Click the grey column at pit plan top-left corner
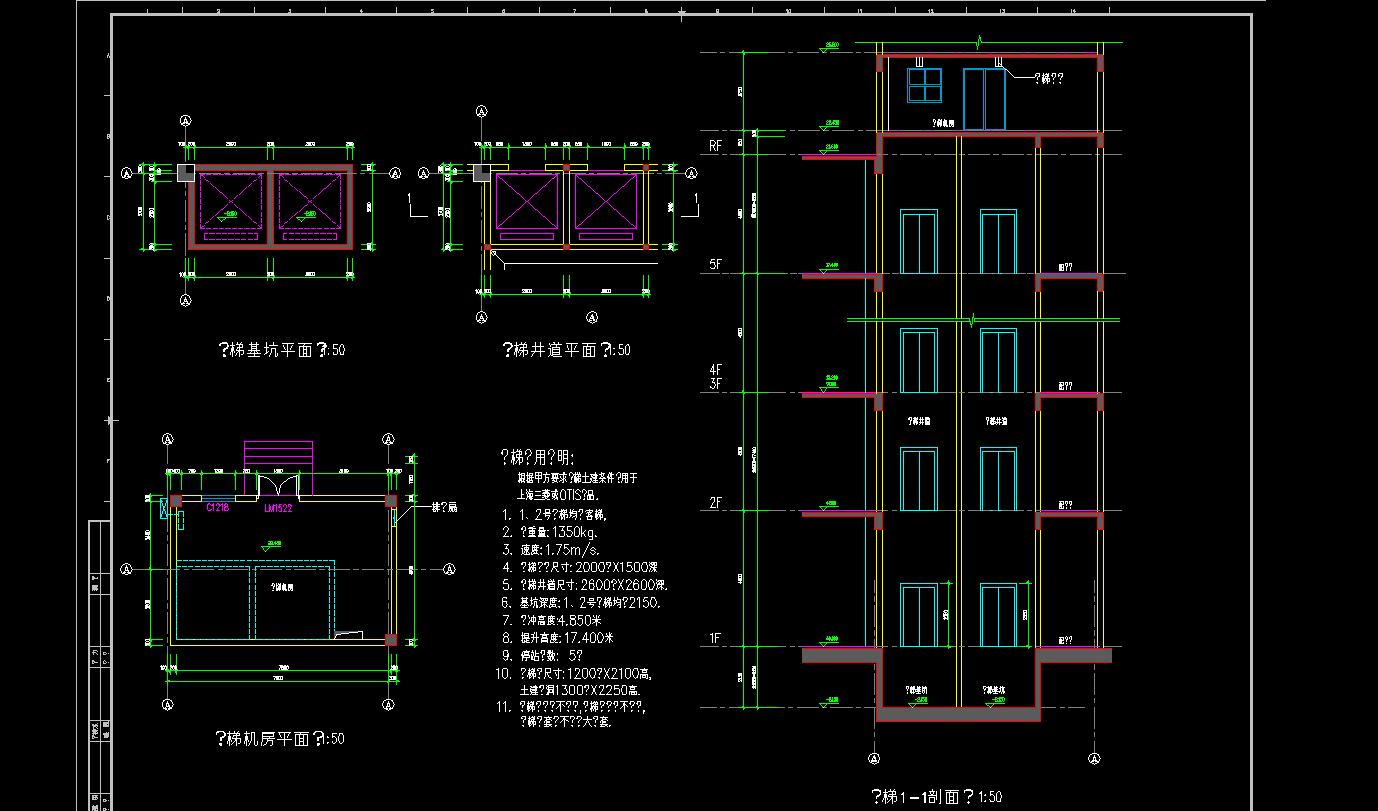This screenshot has width=1378, height=811. (186, 173)
